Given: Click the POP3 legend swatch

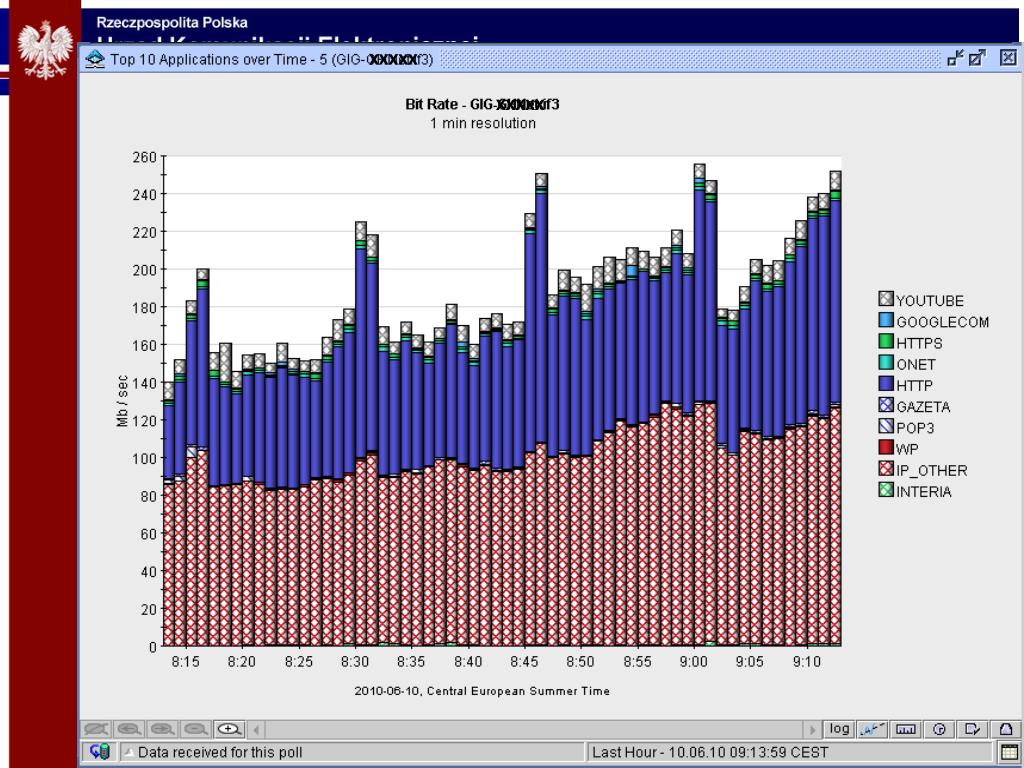Looking at the screenshot, I should coord(886,426).
